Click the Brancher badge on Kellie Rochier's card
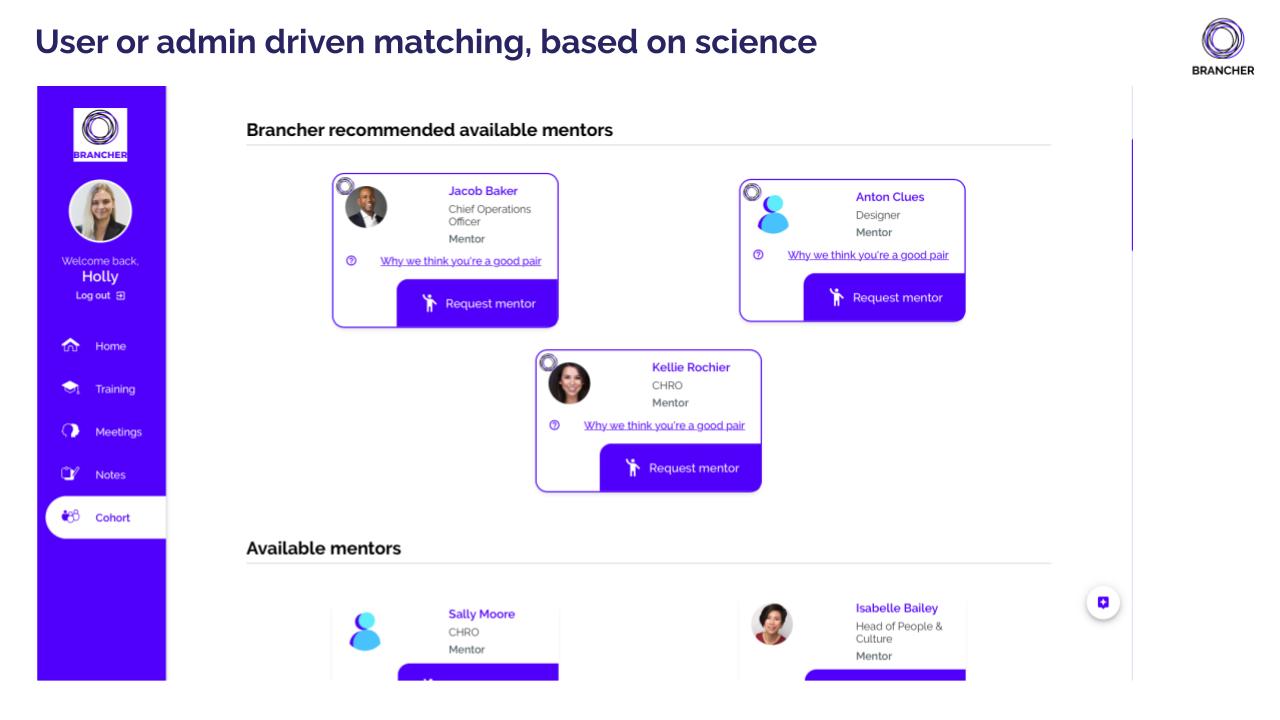The height and width of the screenshot is (720, 1280). coord(547,360)
